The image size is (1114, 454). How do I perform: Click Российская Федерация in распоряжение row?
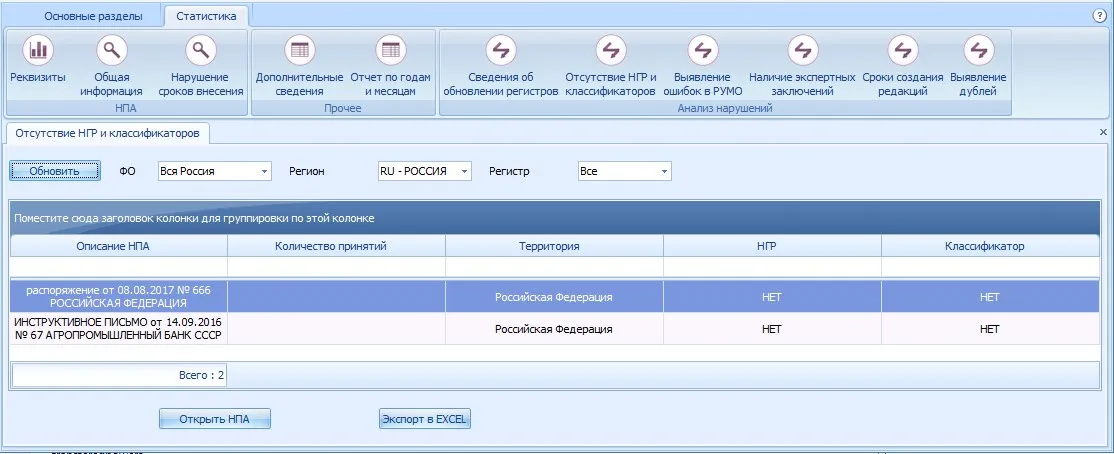point(553,297)
